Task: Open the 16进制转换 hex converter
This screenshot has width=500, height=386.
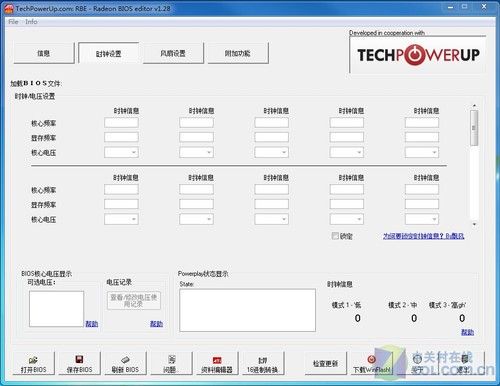Action: (263, 363)
